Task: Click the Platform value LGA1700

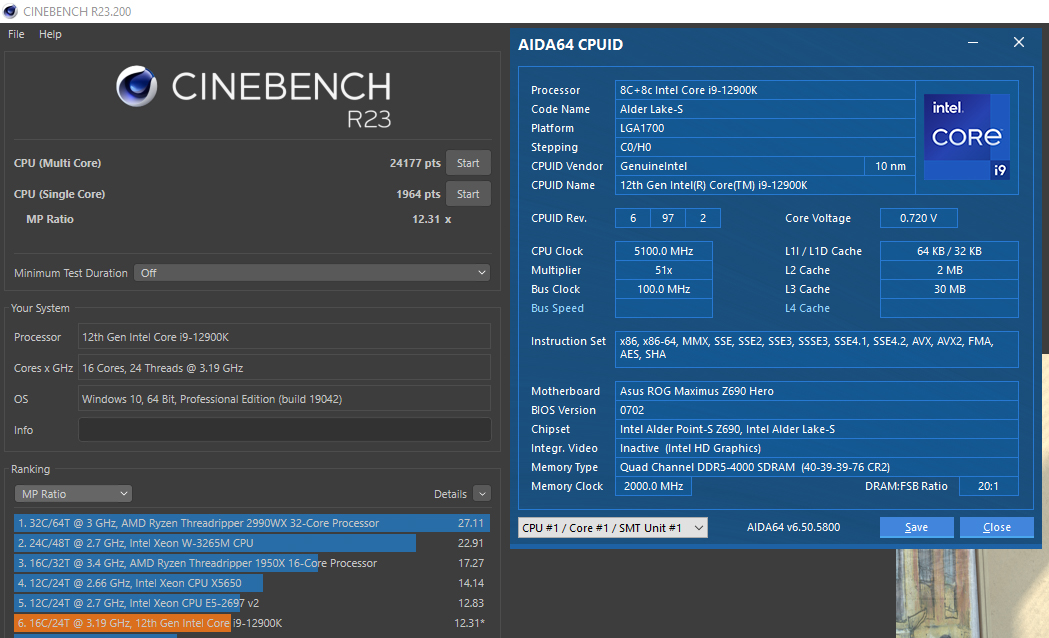Action: point(765,128)
